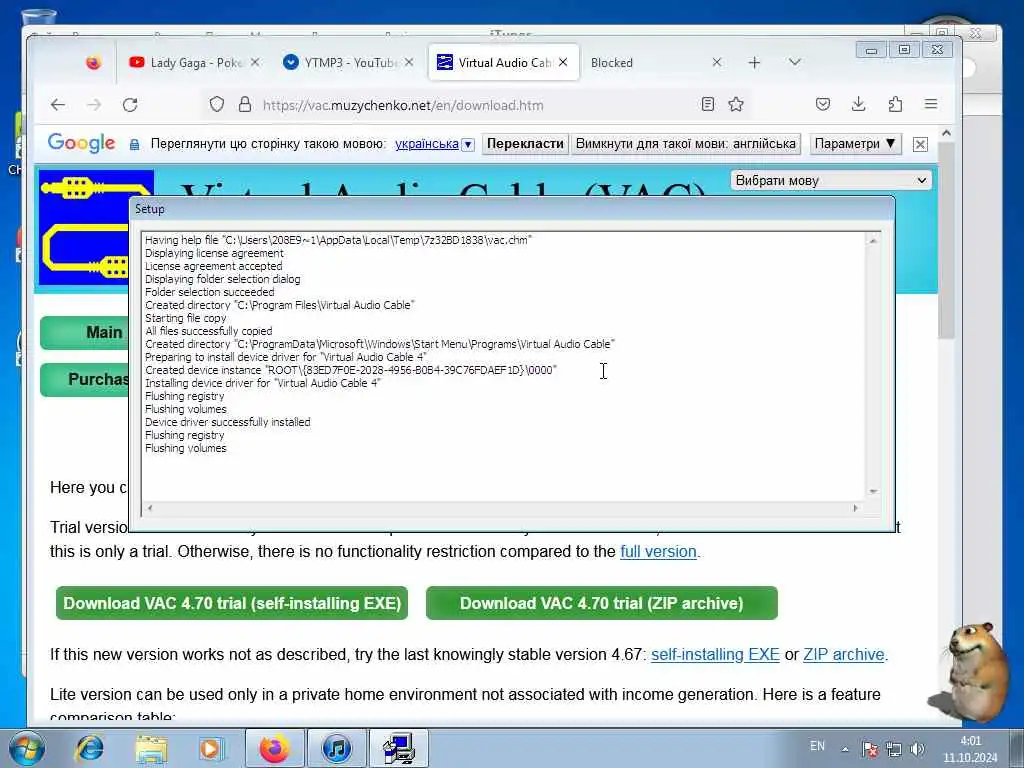Click the browser page vertical scrollbar thumb

(946, 240)
